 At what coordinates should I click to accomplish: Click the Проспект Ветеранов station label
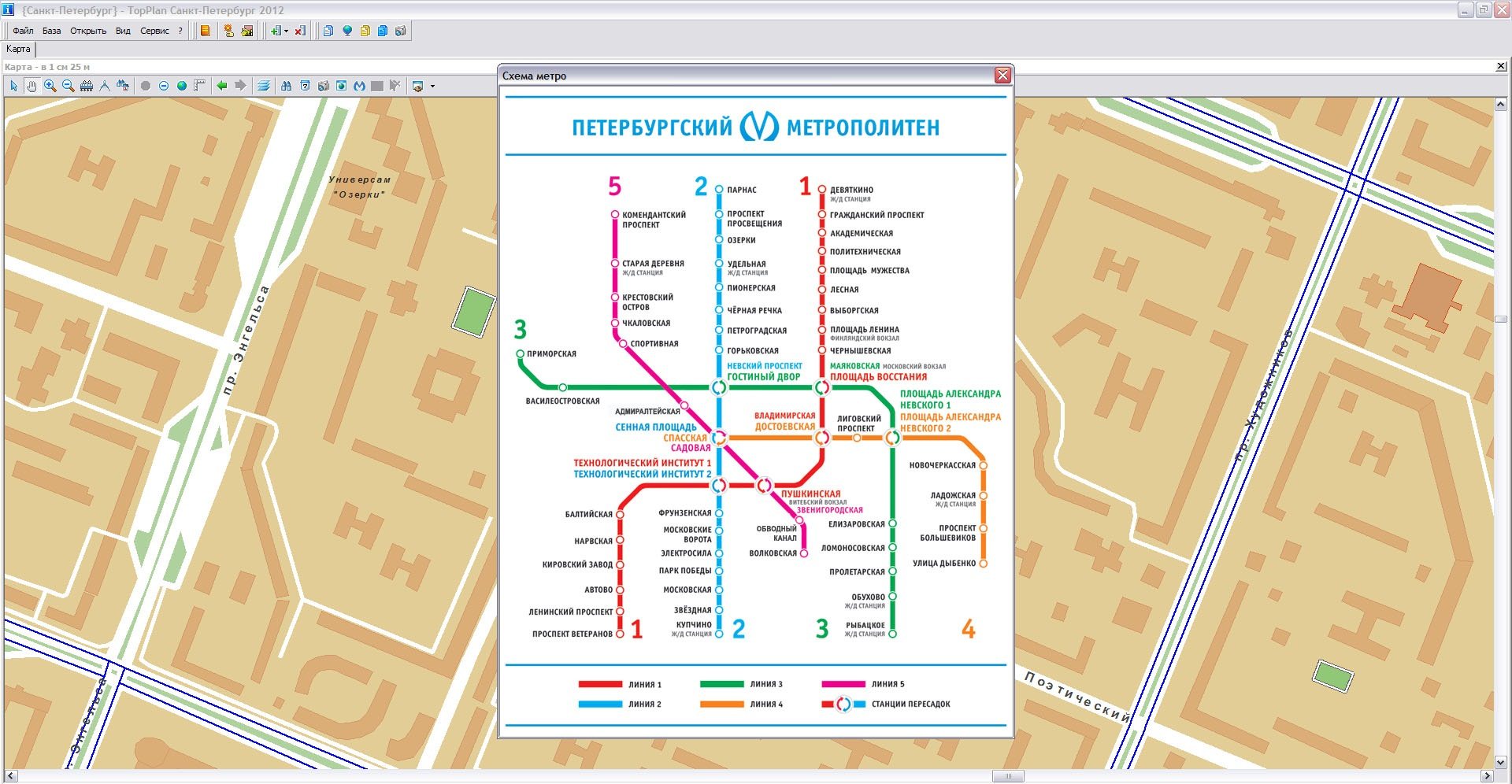tap(573, 634)
